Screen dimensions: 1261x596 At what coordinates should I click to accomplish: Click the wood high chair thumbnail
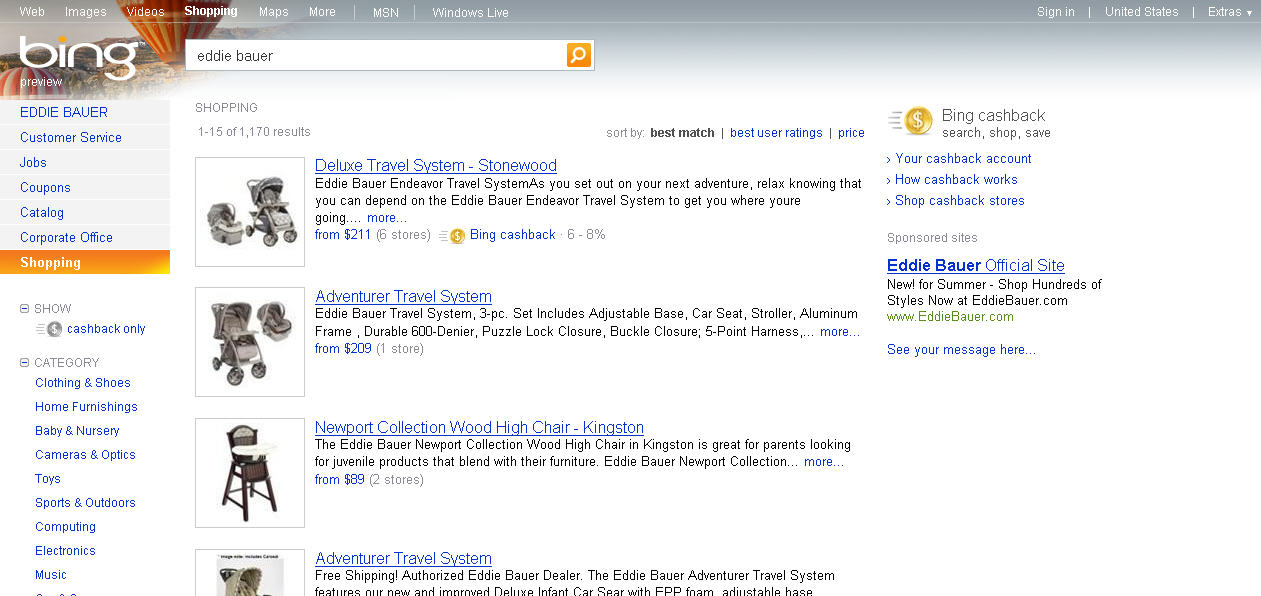250,473
